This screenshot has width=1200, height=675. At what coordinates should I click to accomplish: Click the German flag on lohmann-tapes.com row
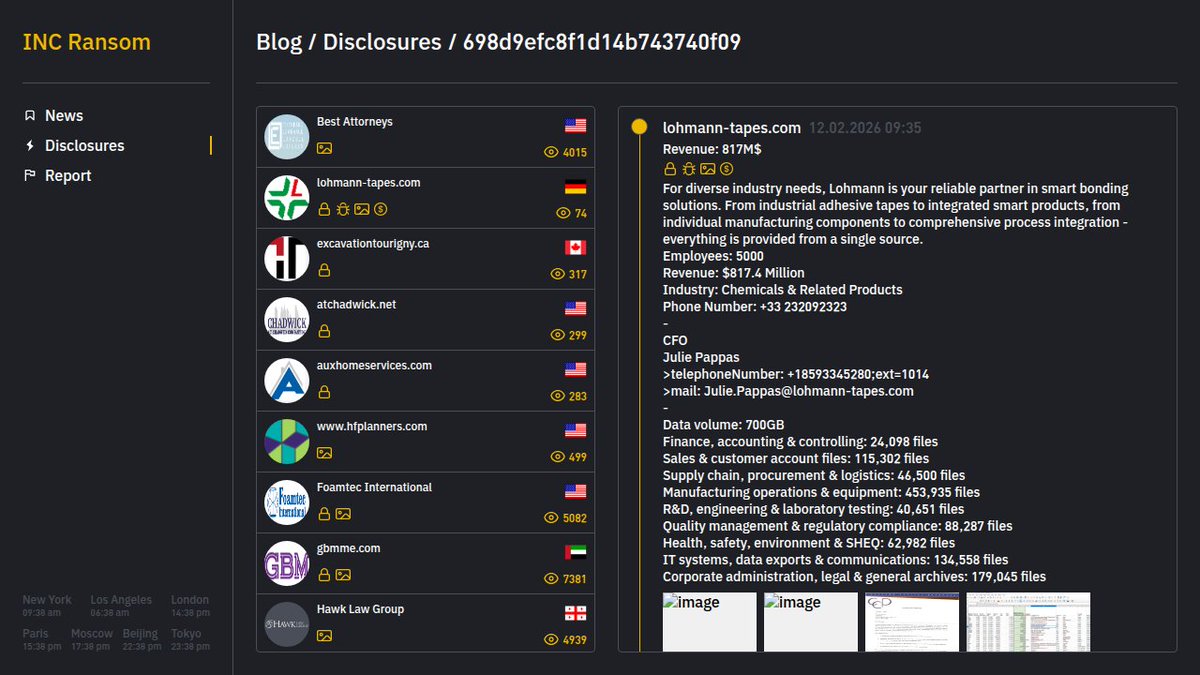[575, 187]
